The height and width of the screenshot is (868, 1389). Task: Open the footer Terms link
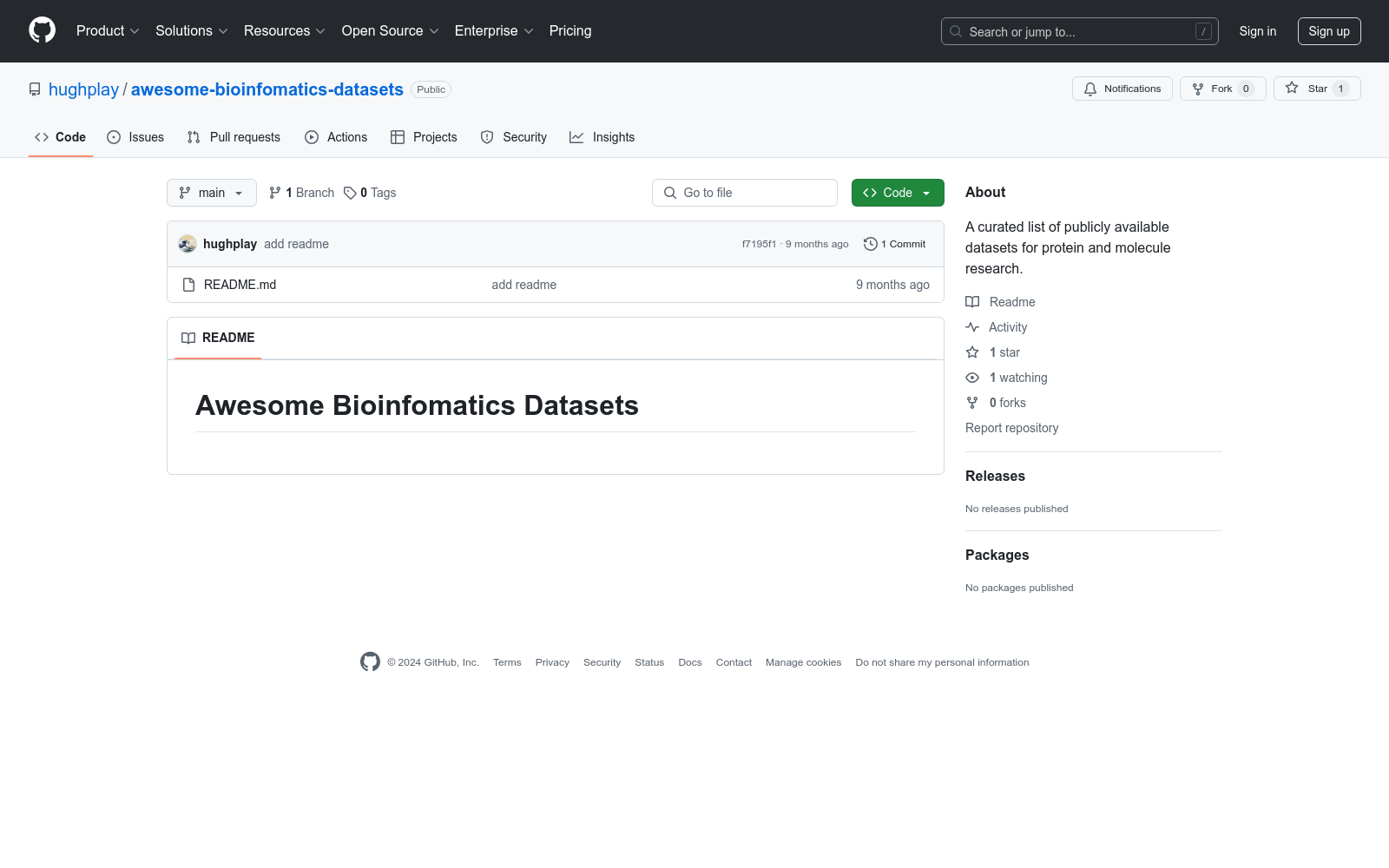pos(507,662)
